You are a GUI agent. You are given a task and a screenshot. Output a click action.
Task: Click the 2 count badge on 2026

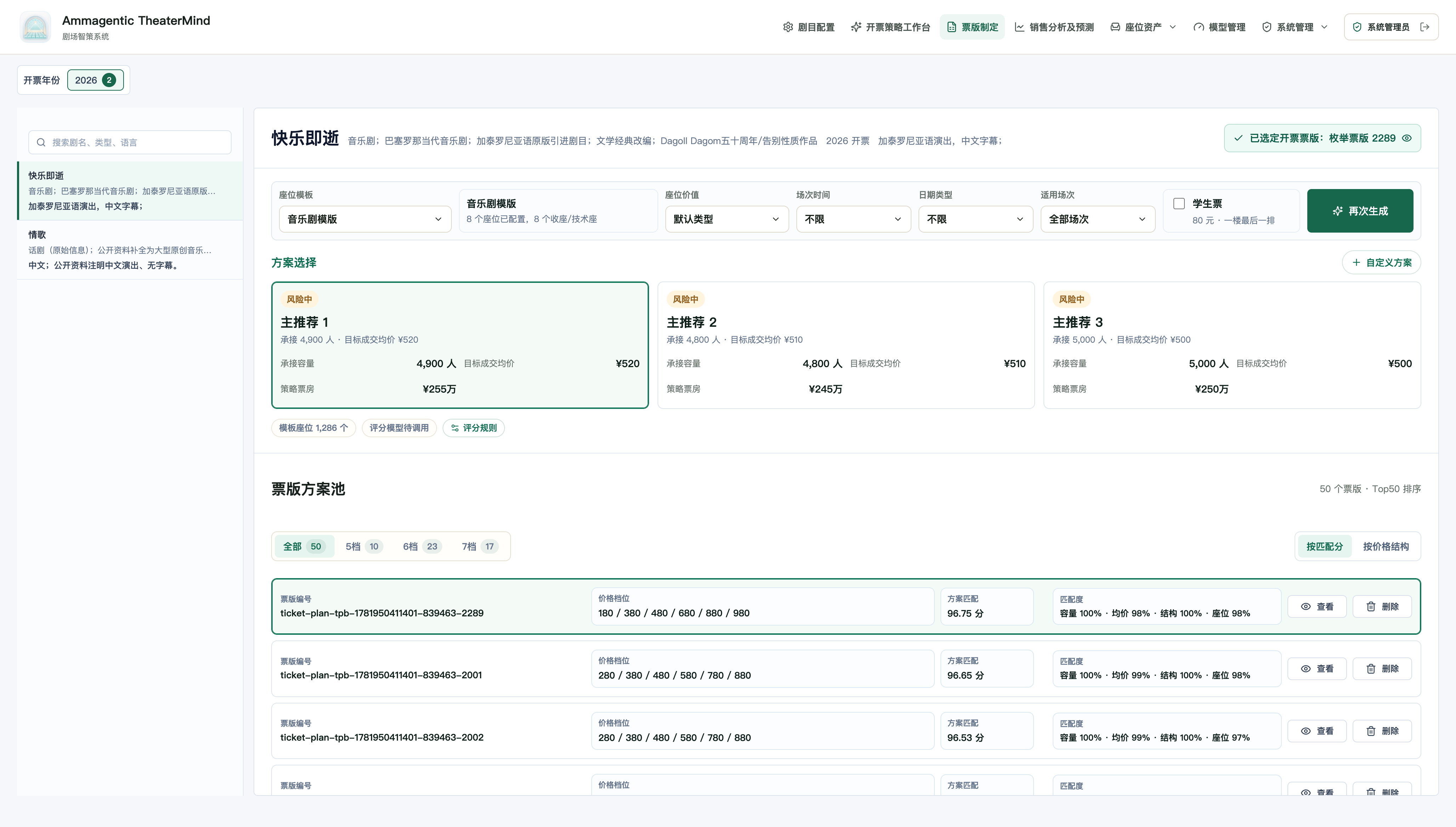tap(109, 80)
